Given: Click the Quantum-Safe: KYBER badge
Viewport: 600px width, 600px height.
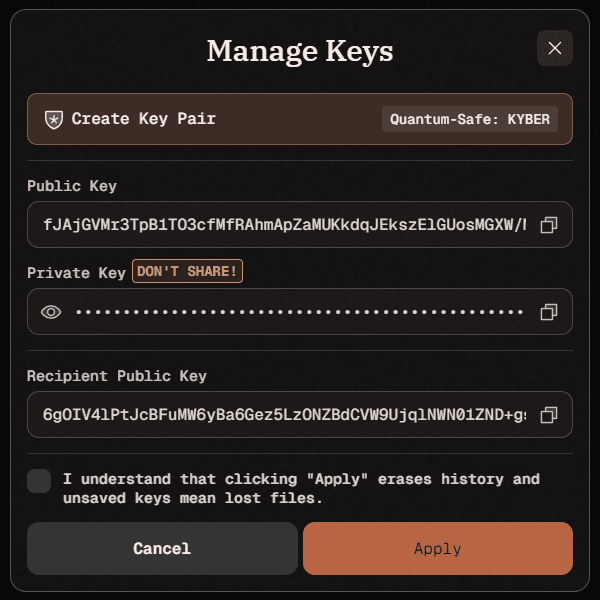Looking at the screenshot, I should point(470,119).
